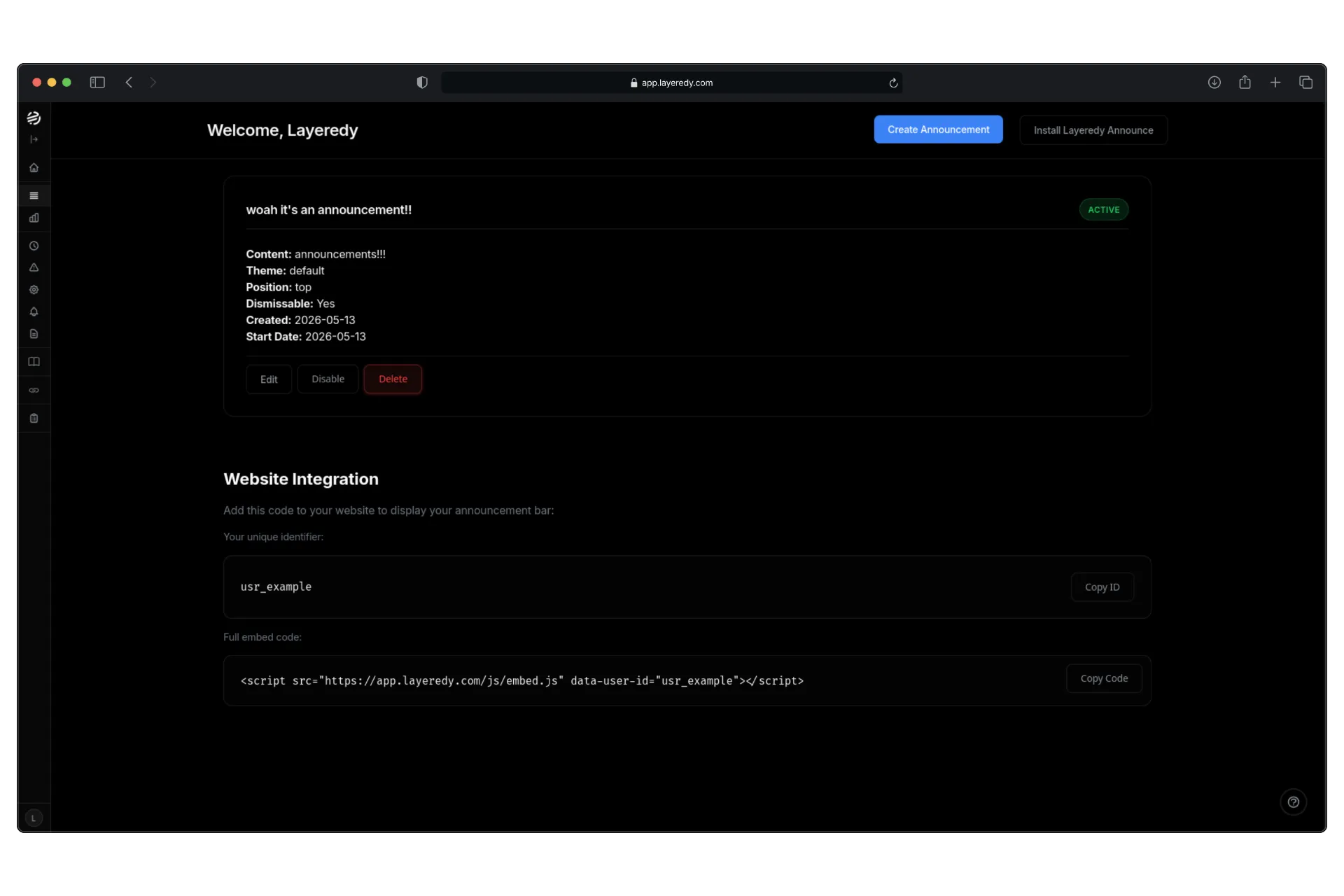Go to Home via the house icon
The height and width of the screenshot is (896, 1344).
click(34, 167)
